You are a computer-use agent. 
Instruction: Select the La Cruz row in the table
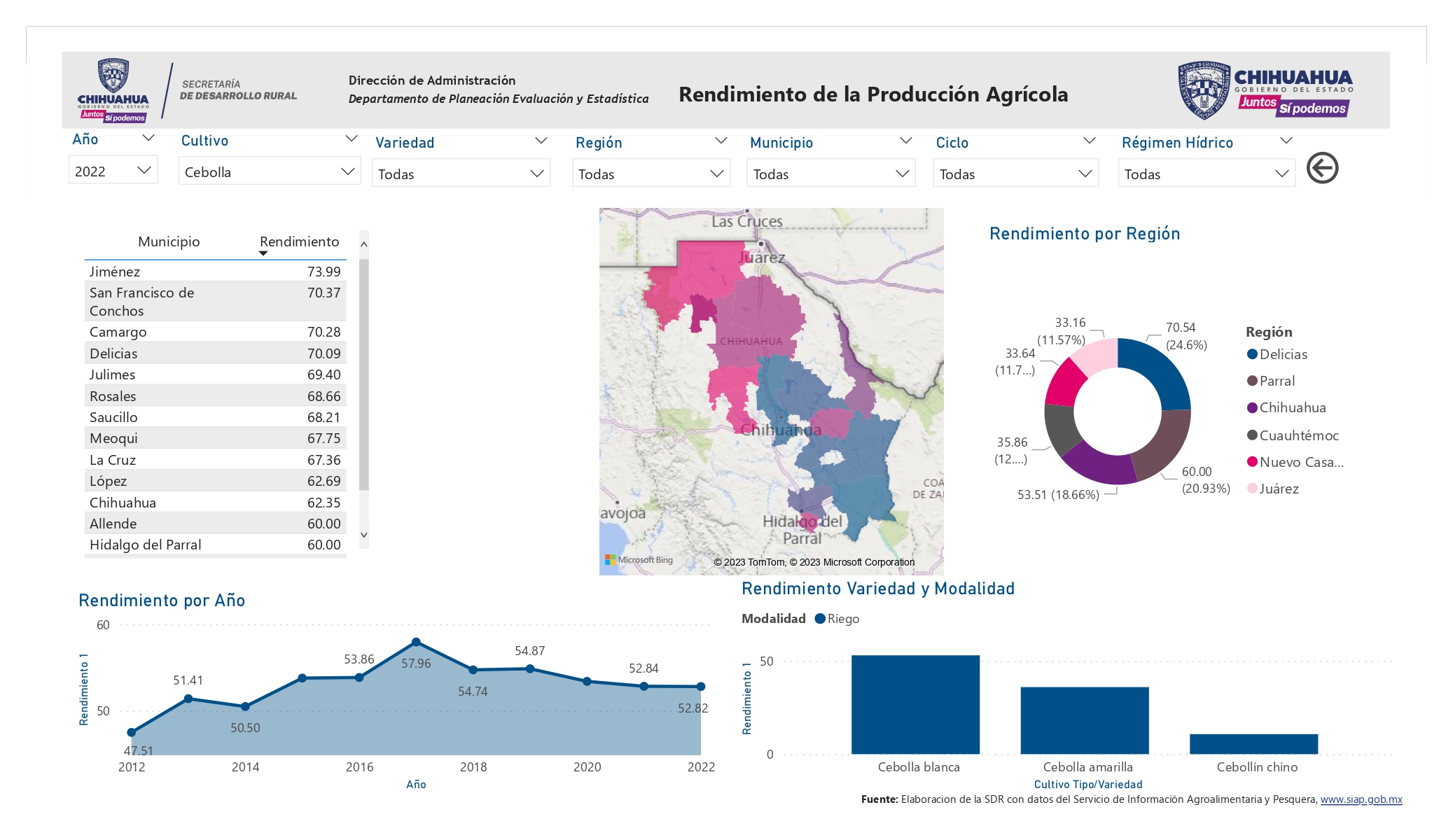(215, 460)
